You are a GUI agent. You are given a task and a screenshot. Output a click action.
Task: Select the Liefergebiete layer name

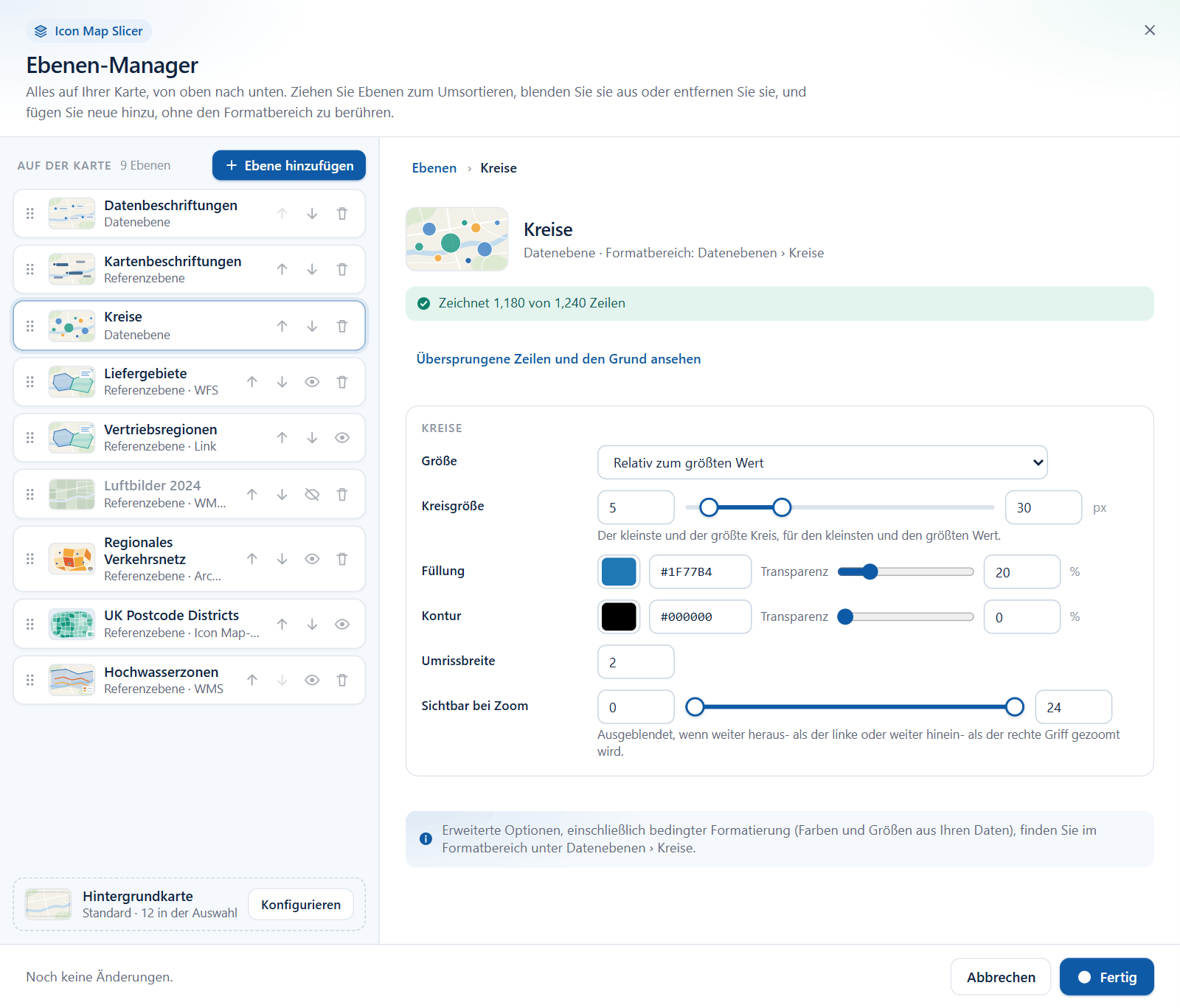(145, 374)
